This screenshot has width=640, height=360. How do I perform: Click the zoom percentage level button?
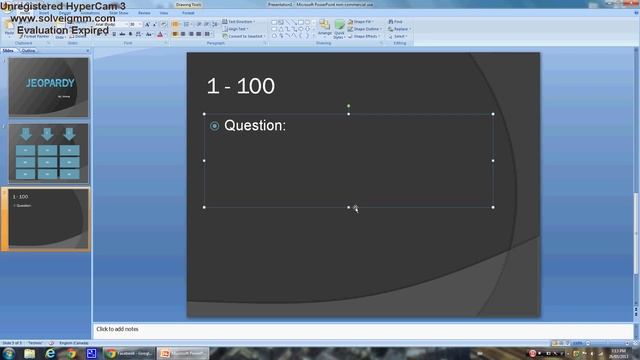pos(577,343)
